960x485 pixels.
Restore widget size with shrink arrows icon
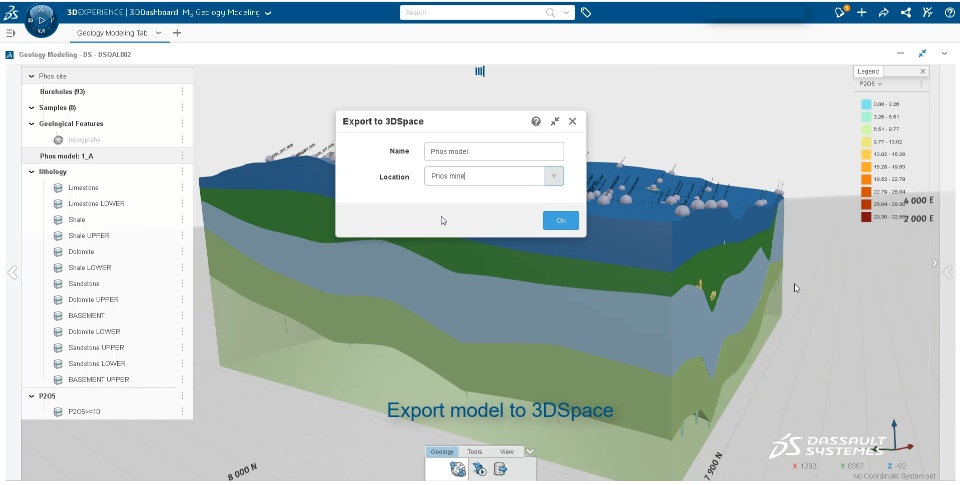point(922,53)
